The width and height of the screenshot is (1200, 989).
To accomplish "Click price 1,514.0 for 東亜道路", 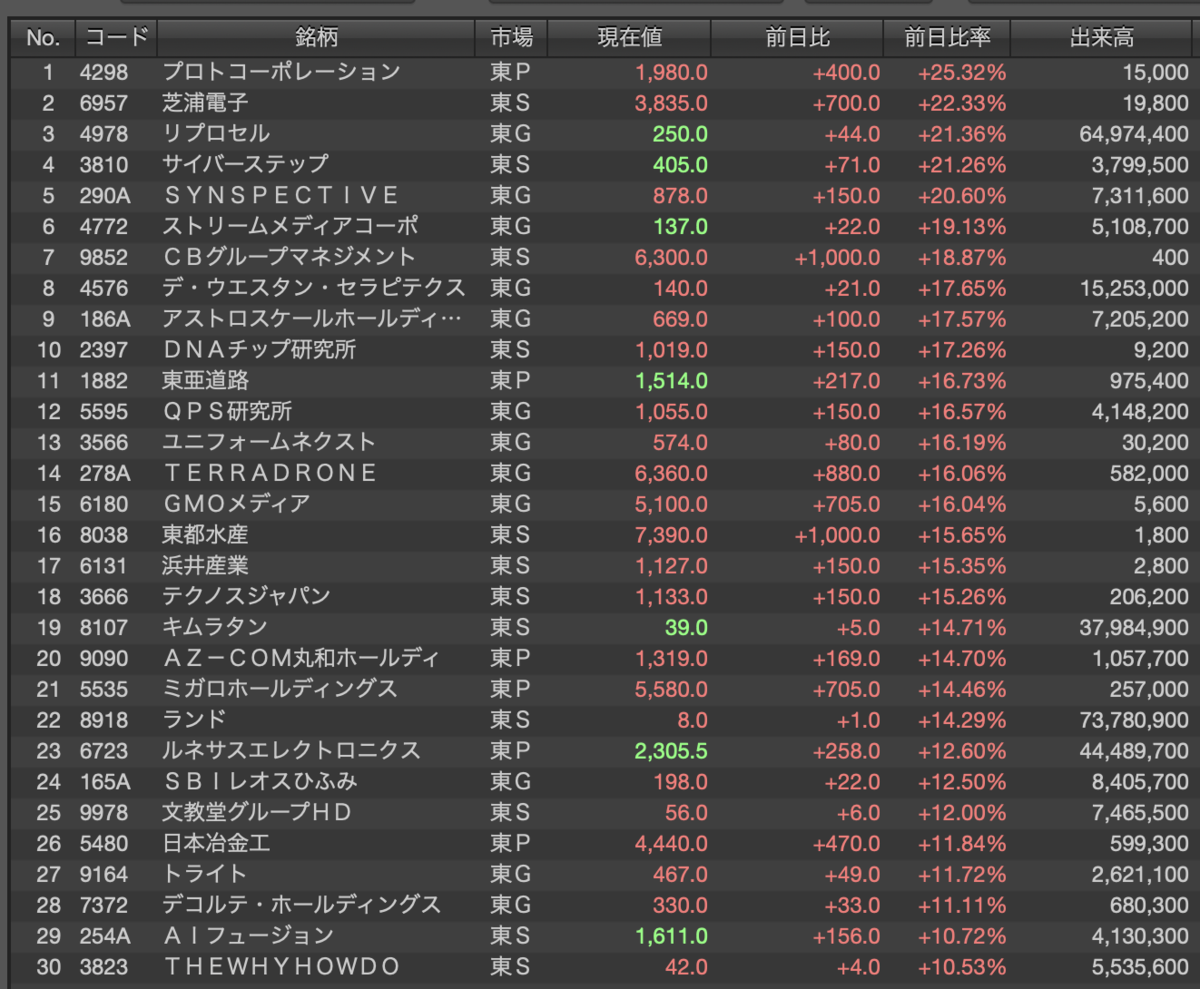I will [671, 381].
